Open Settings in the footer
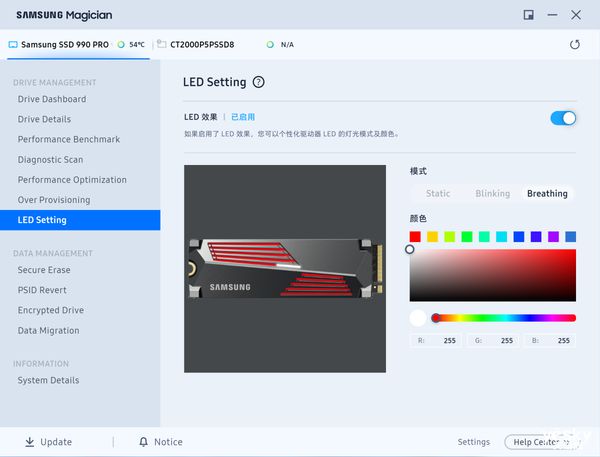This screenshot has width=600, height=457. coord(474,442)
